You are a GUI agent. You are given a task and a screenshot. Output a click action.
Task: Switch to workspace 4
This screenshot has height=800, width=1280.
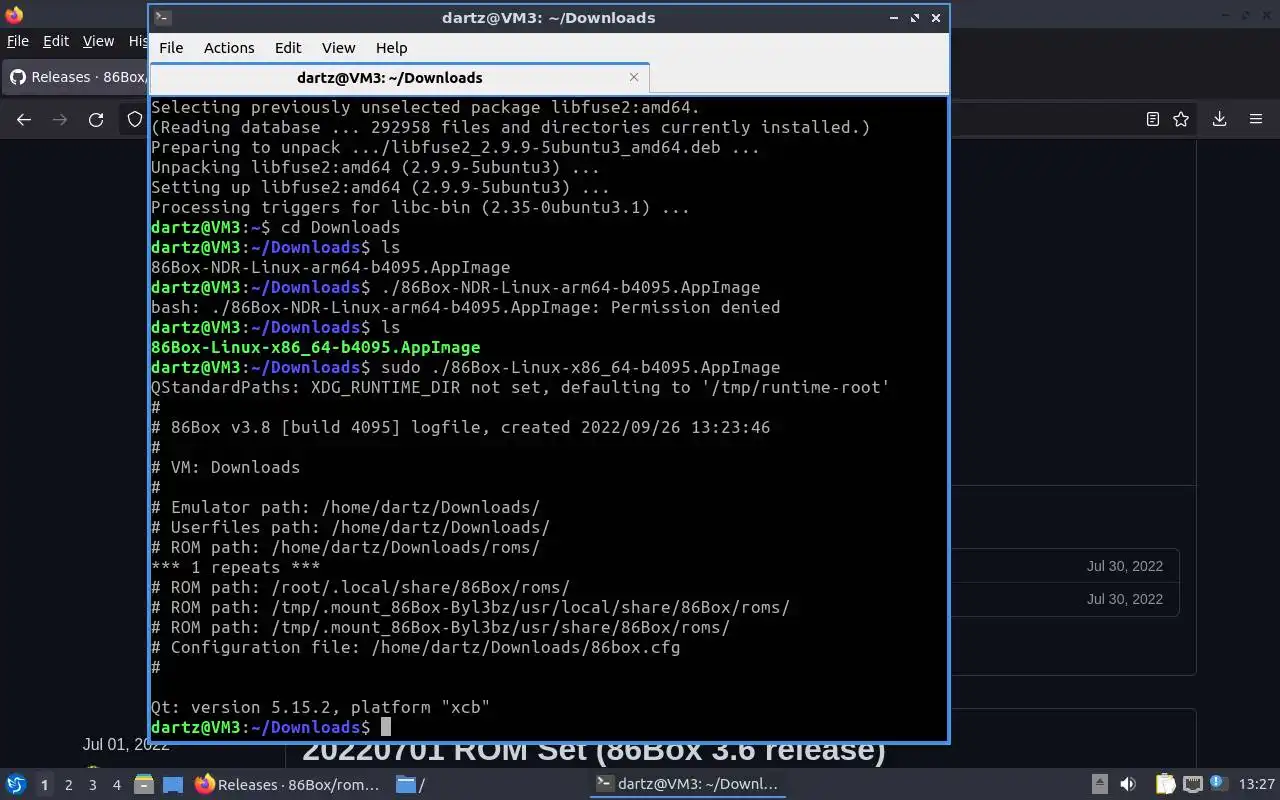click(116, 785)
